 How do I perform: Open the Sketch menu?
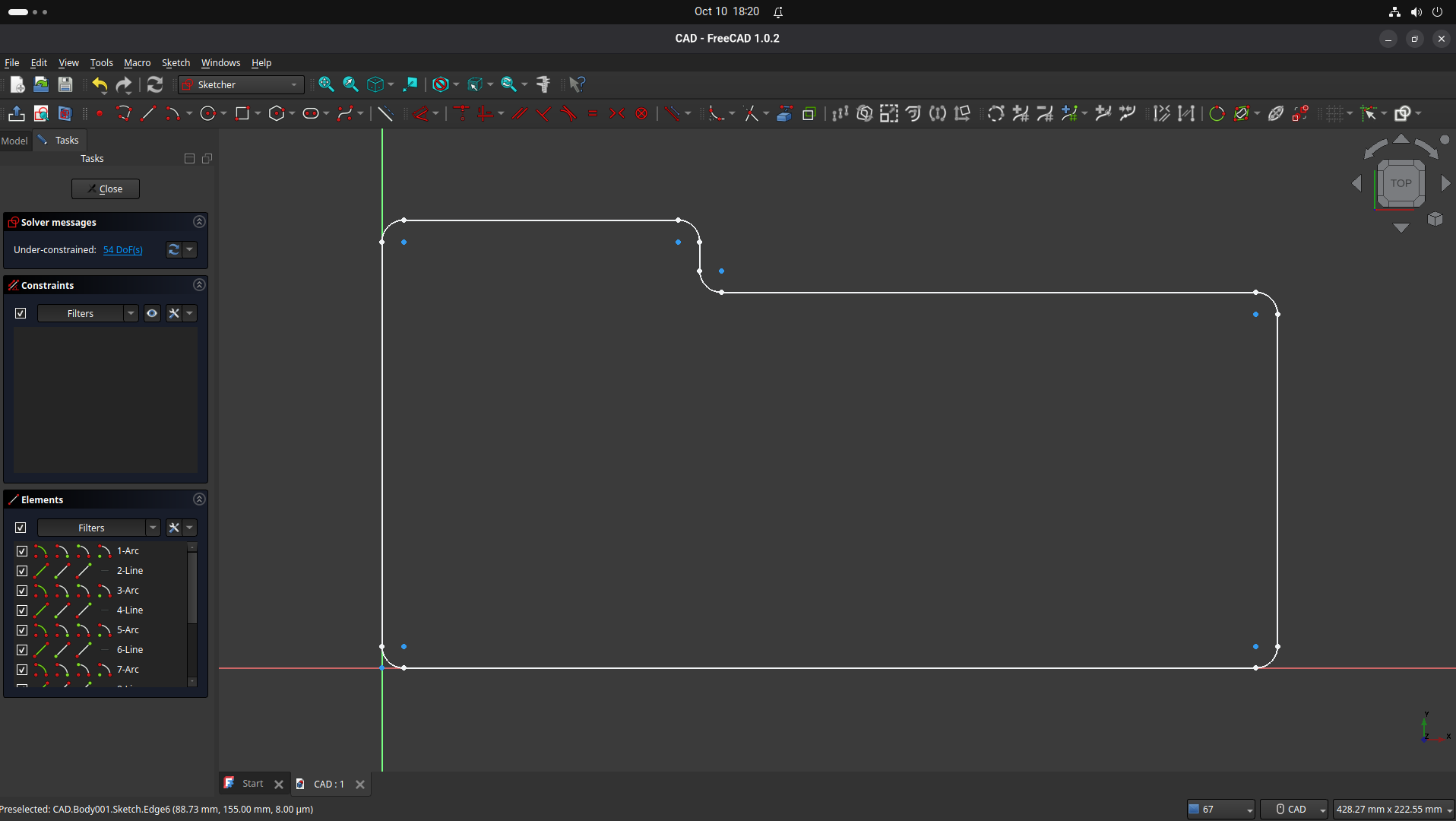pyautogui.click(x=176, y=62)
